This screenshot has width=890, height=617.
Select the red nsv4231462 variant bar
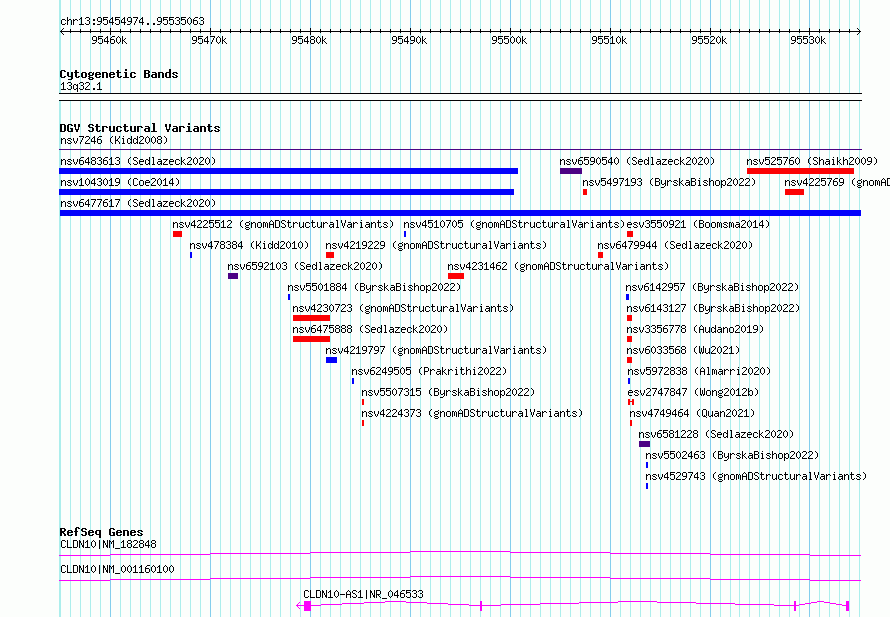pos(456,276)
